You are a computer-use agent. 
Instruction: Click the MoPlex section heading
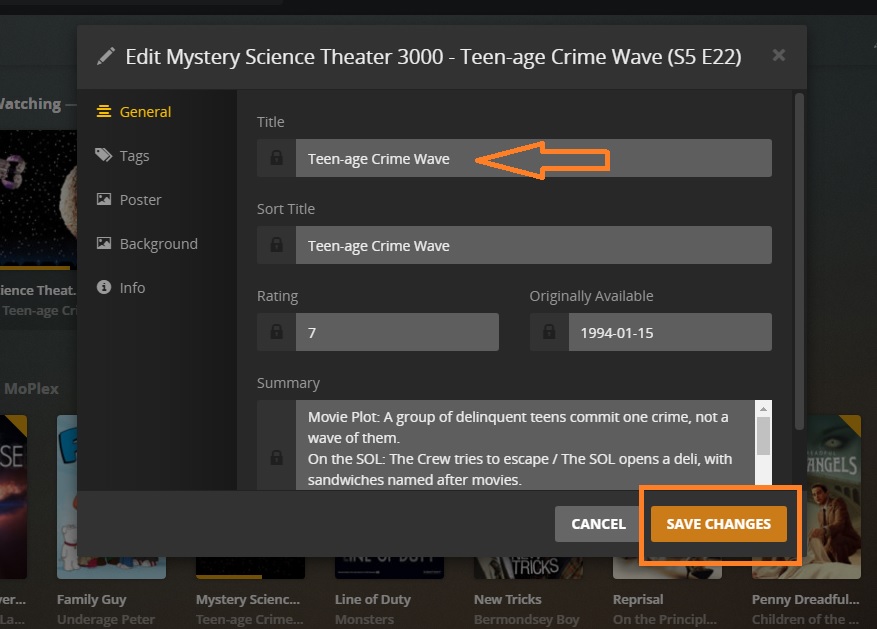click(31, 389)
